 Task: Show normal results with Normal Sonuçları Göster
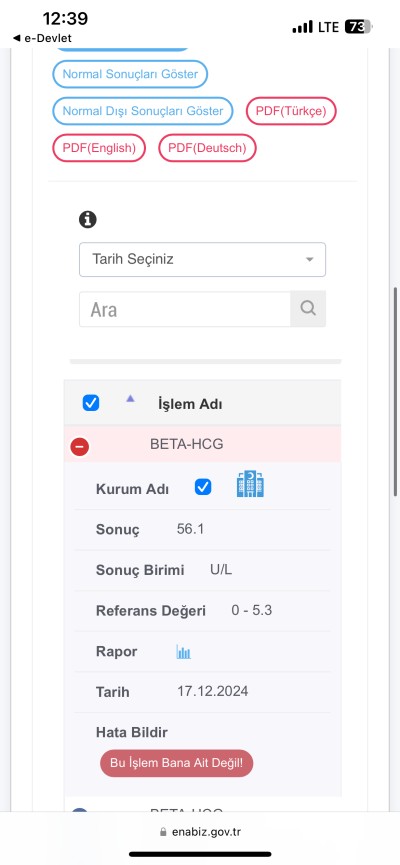pos(130,74)
